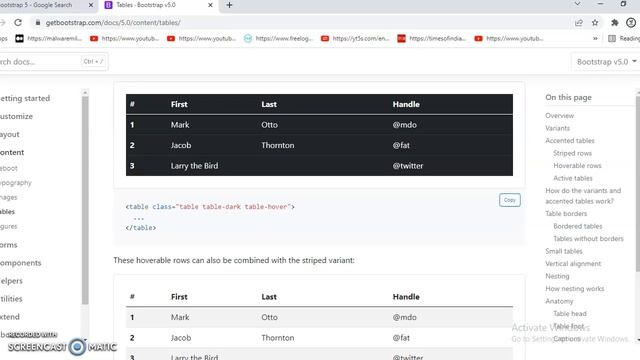Switch to the Tables - Bootstrap v5.0 tab
640x360 pixels.
(x=158, y=5)
